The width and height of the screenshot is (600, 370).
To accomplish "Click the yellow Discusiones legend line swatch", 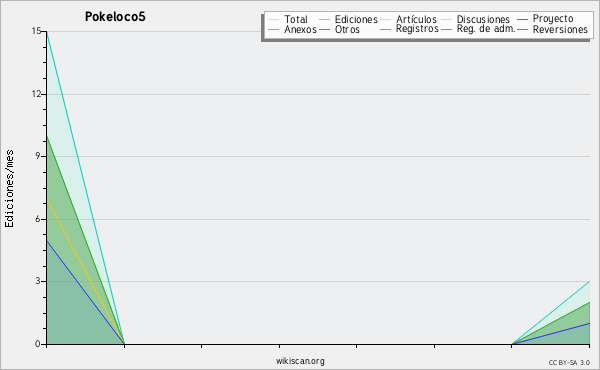I will coord(447,20).
